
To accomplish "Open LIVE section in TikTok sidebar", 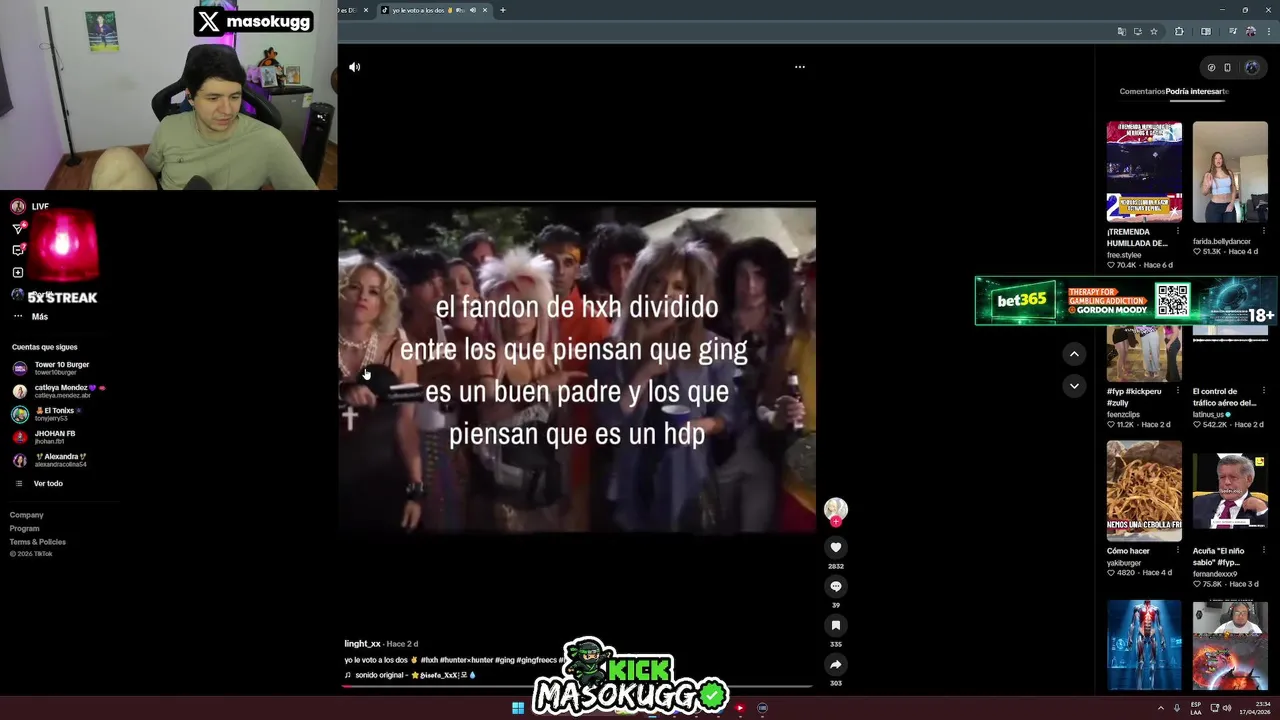I will (30, 207).
